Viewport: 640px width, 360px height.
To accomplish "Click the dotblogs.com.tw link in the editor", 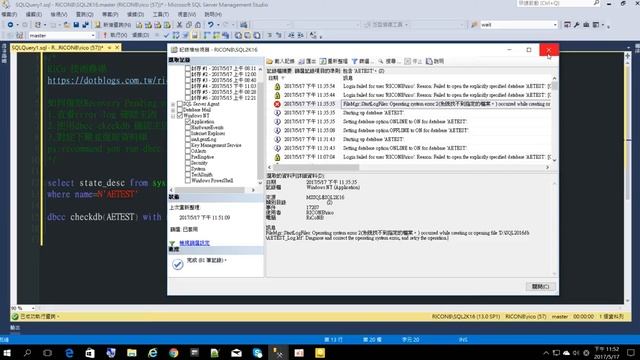I will coord(107,80).
